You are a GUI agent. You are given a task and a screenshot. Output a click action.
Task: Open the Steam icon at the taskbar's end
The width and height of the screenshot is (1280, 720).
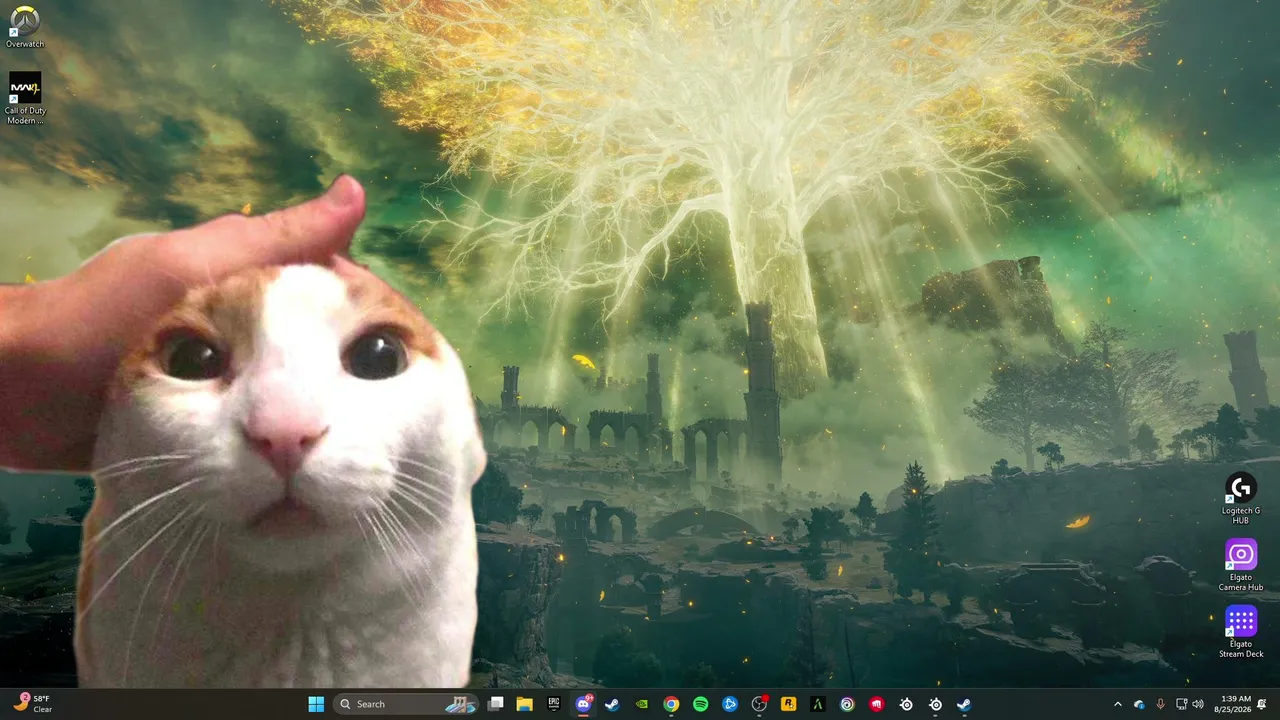965,704
